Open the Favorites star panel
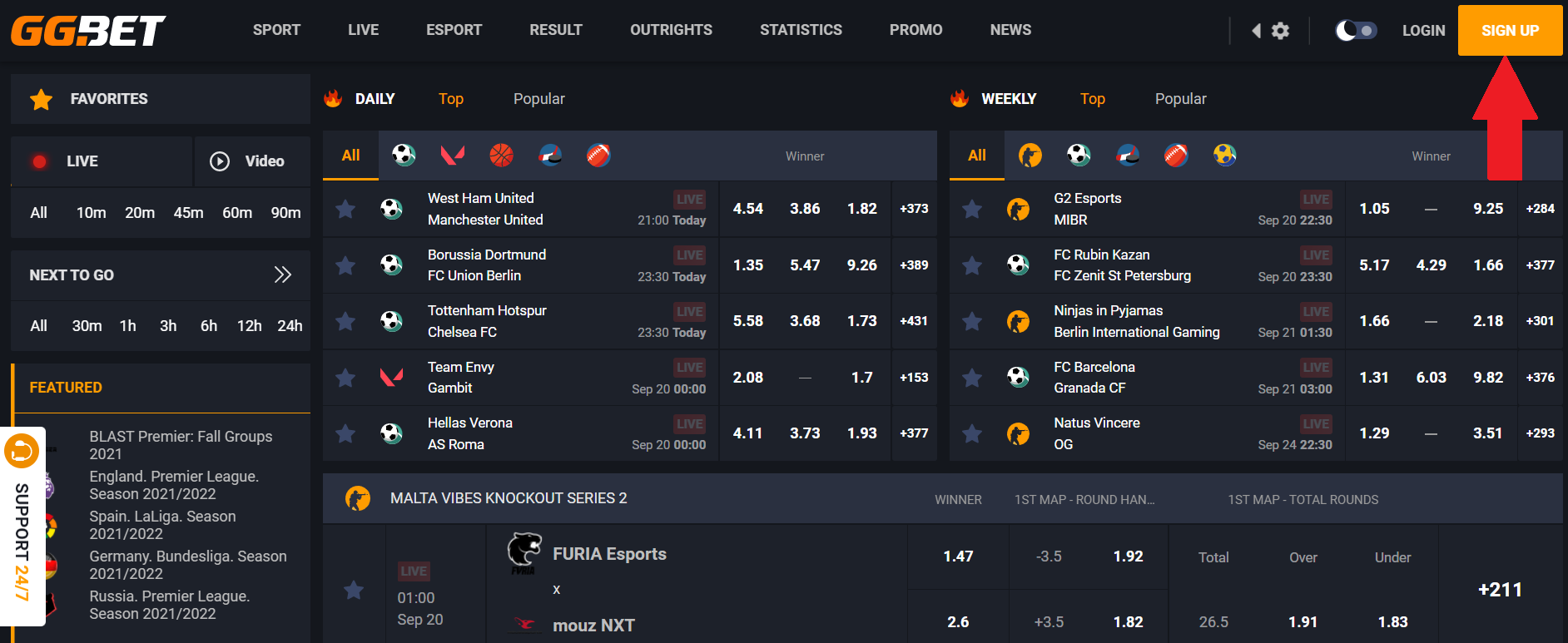This screenshot has width=1568, height=643. point(161,99)
